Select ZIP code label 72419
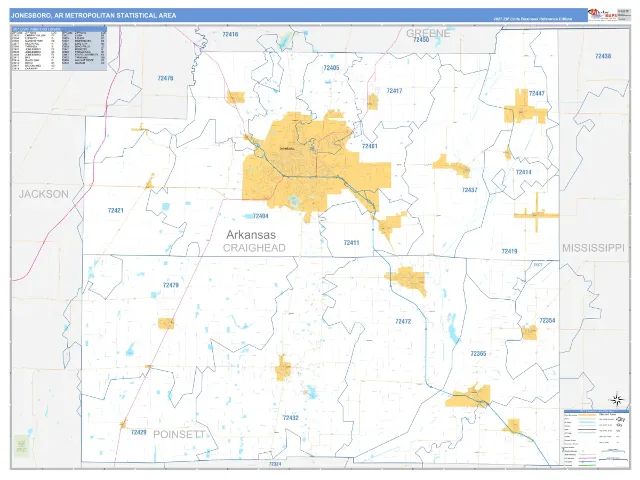 click(x=509, y=251)
